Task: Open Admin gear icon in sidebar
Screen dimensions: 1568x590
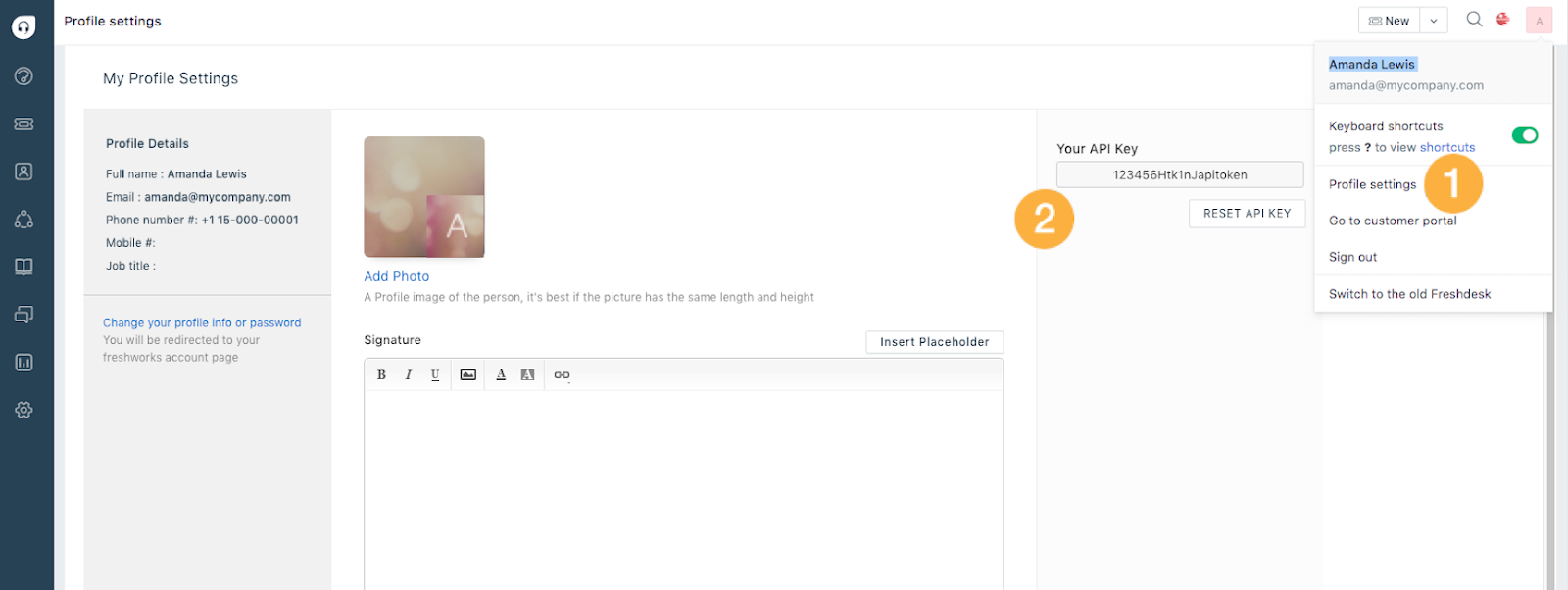Action: coord(24,410)
